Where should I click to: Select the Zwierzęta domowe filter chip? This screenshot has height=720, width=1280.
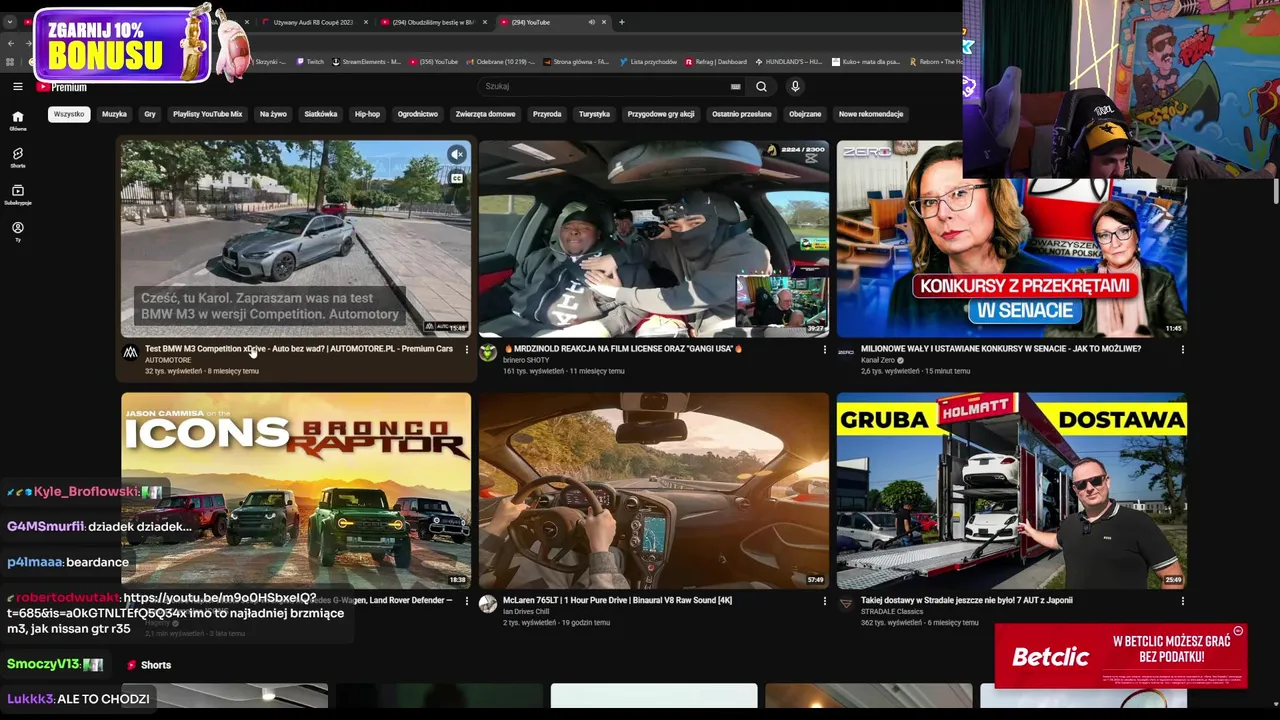pyautogui.click(x=486, y=114)
